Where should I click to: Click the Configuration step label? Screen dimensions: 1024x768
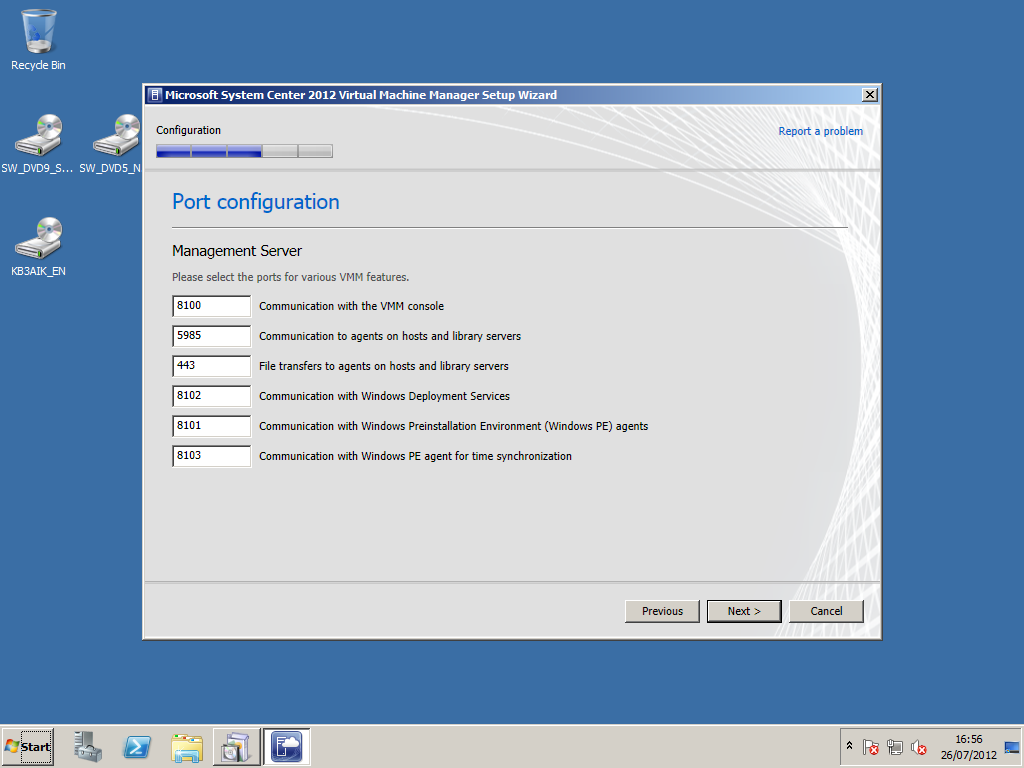click(188, 130)
